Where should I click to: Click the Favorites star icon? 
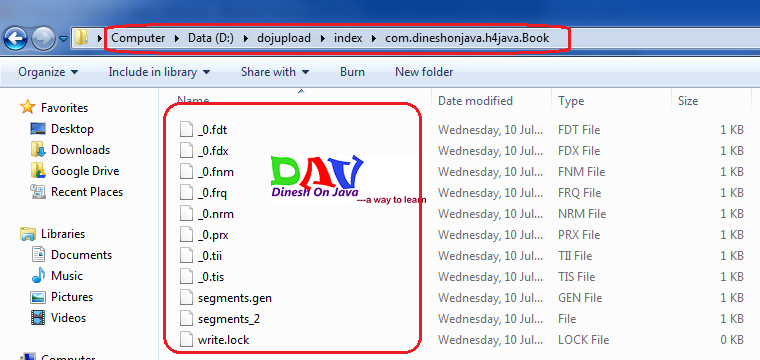coord(28,107)
